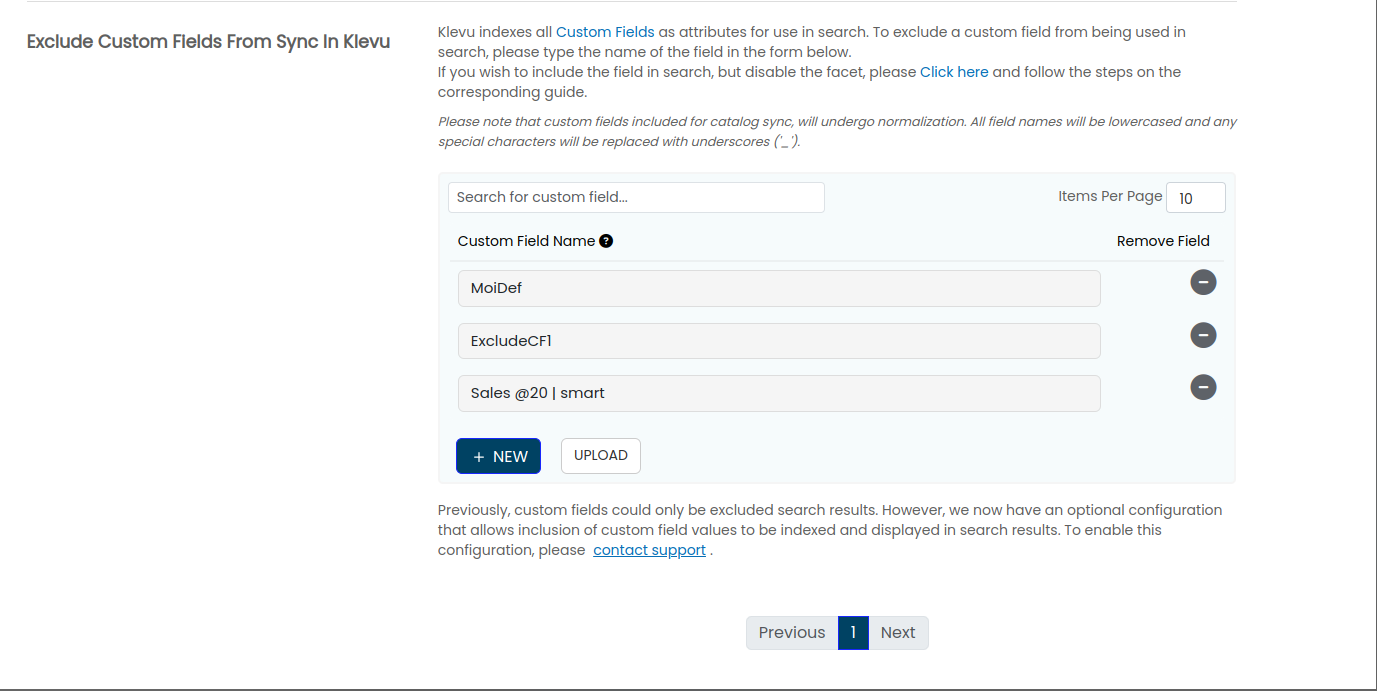Remove the ExcludeCF1 custom field
This screenshot has width=1377, height=691.
(1203, 335)
